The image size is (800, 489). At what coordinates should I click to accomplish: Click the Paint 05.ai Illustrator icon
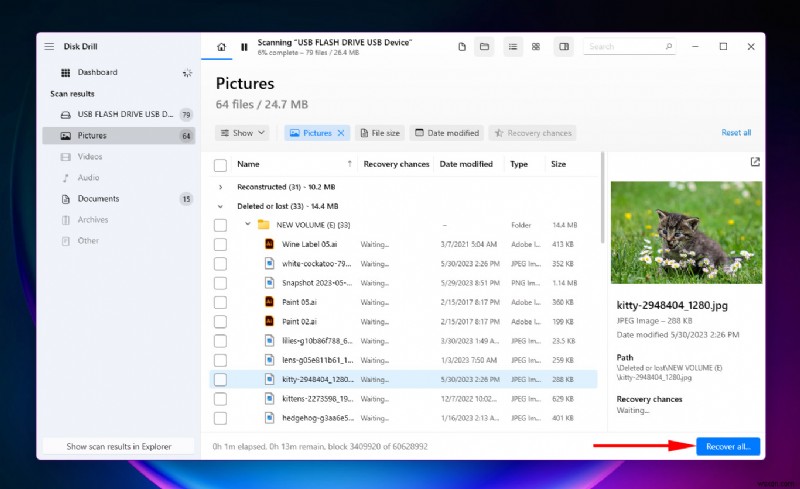[269, 302]
